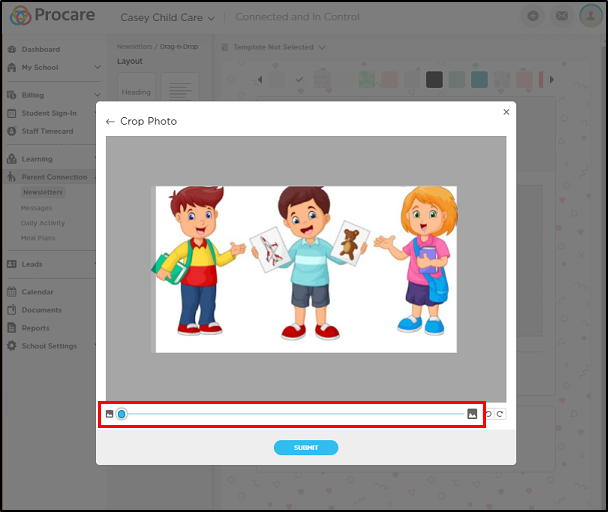
Task: Open Meal Plans sub-item
Action: tap(38, 238)
